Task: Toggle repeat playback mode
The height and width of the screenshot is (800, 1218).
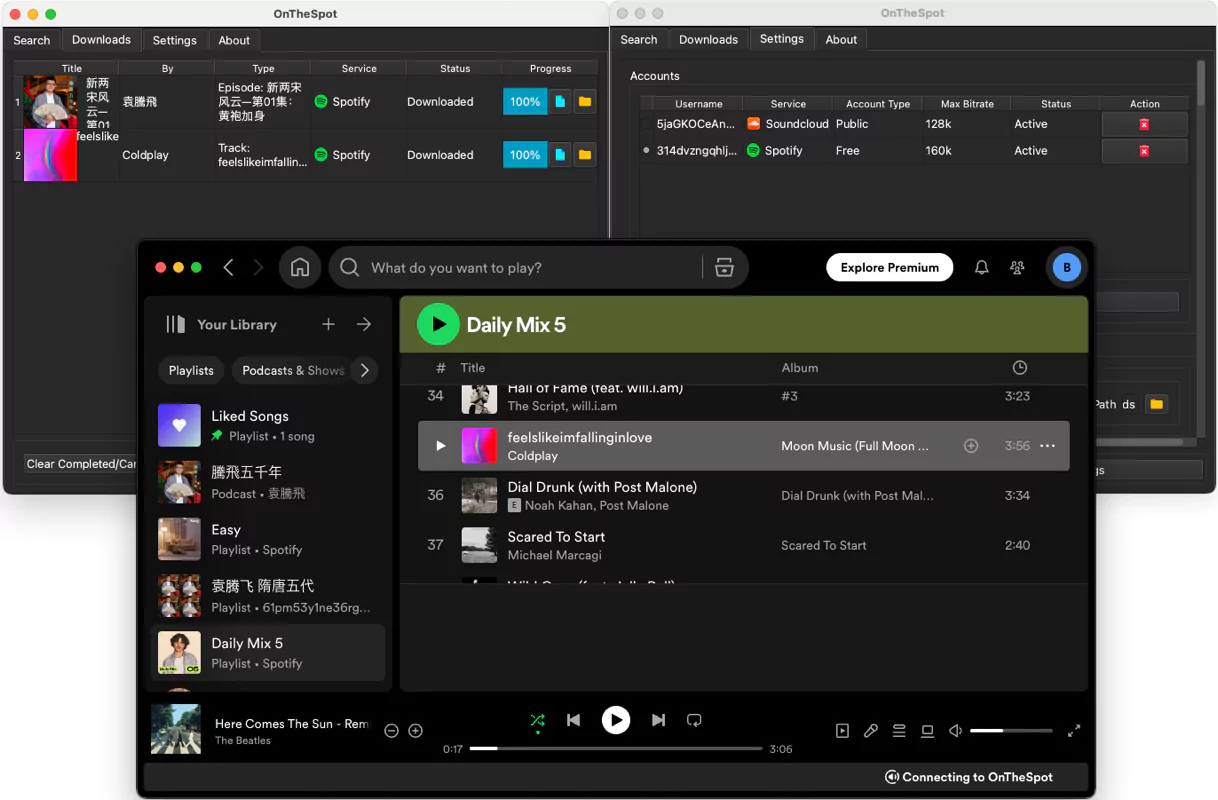Action: click(694, 720)
